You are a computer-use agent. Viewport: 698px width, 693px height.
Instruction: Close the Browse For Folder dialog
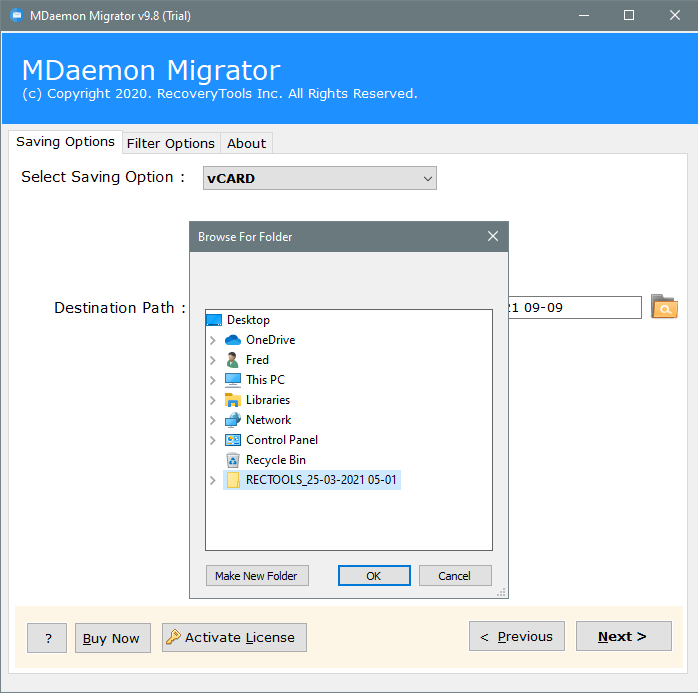pos(492,236)
